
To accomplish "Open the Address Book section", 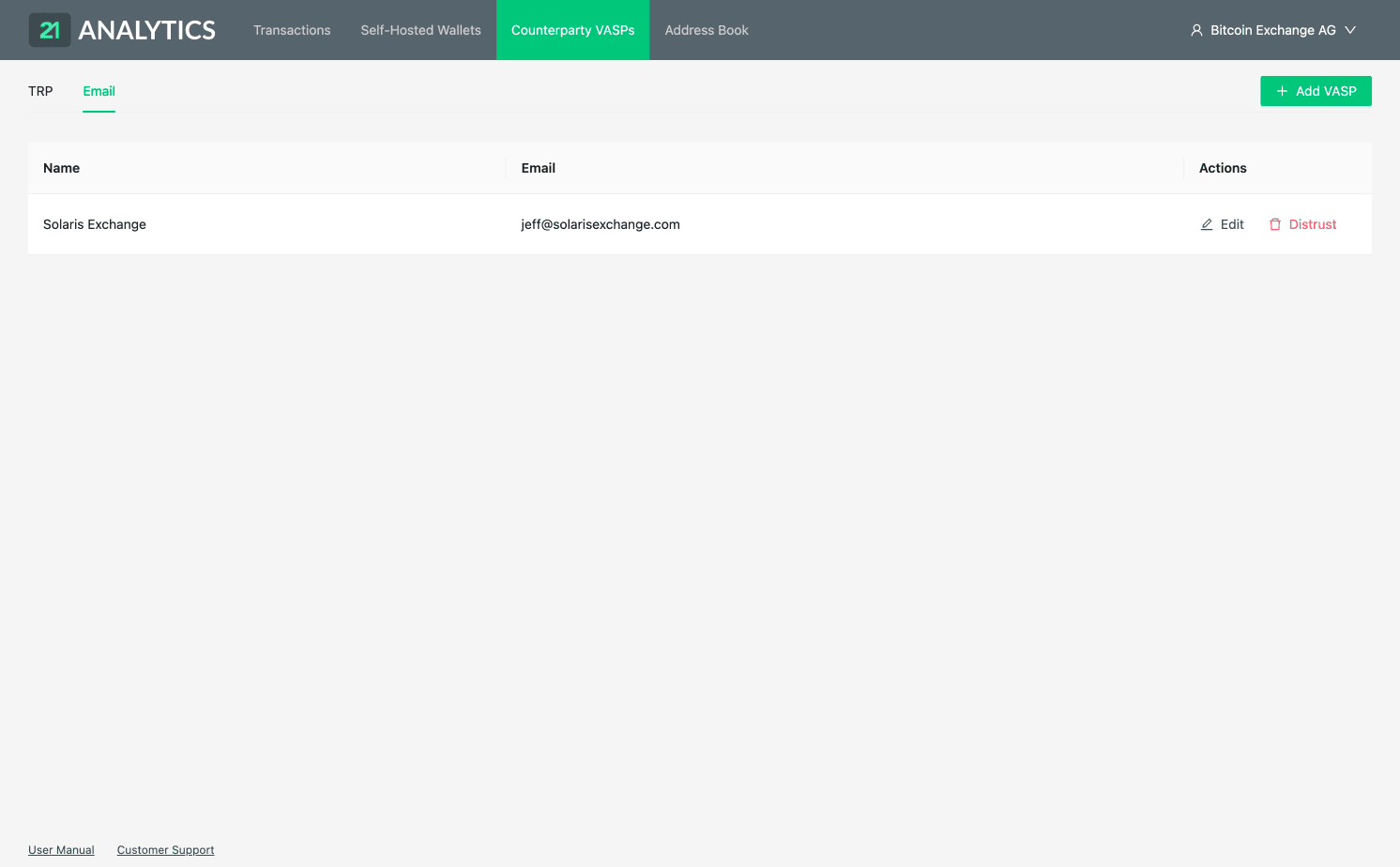I will [x=707, y=30].
